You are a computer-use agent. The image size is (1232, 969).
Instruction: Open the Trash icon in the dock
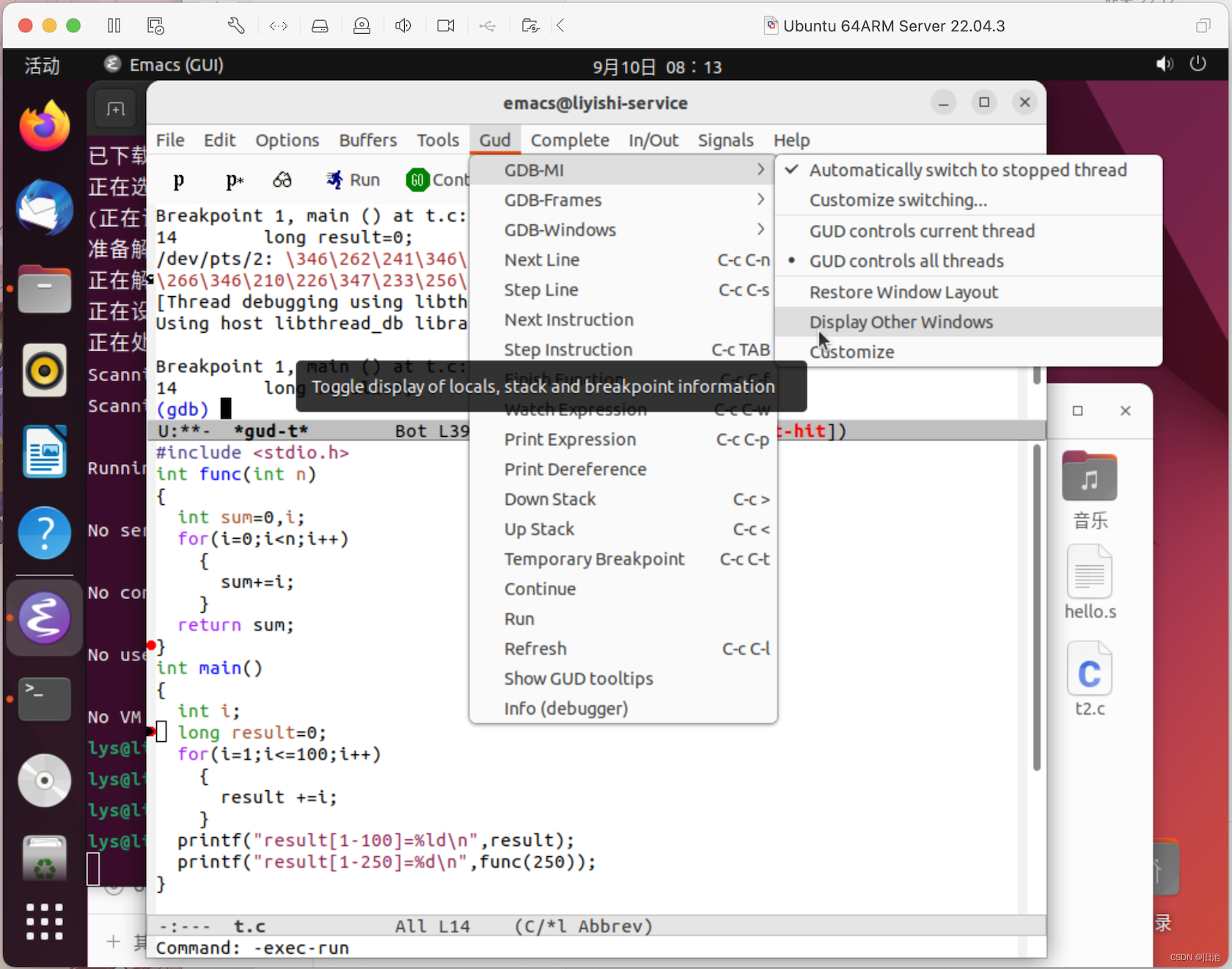[x=45, y=858]
